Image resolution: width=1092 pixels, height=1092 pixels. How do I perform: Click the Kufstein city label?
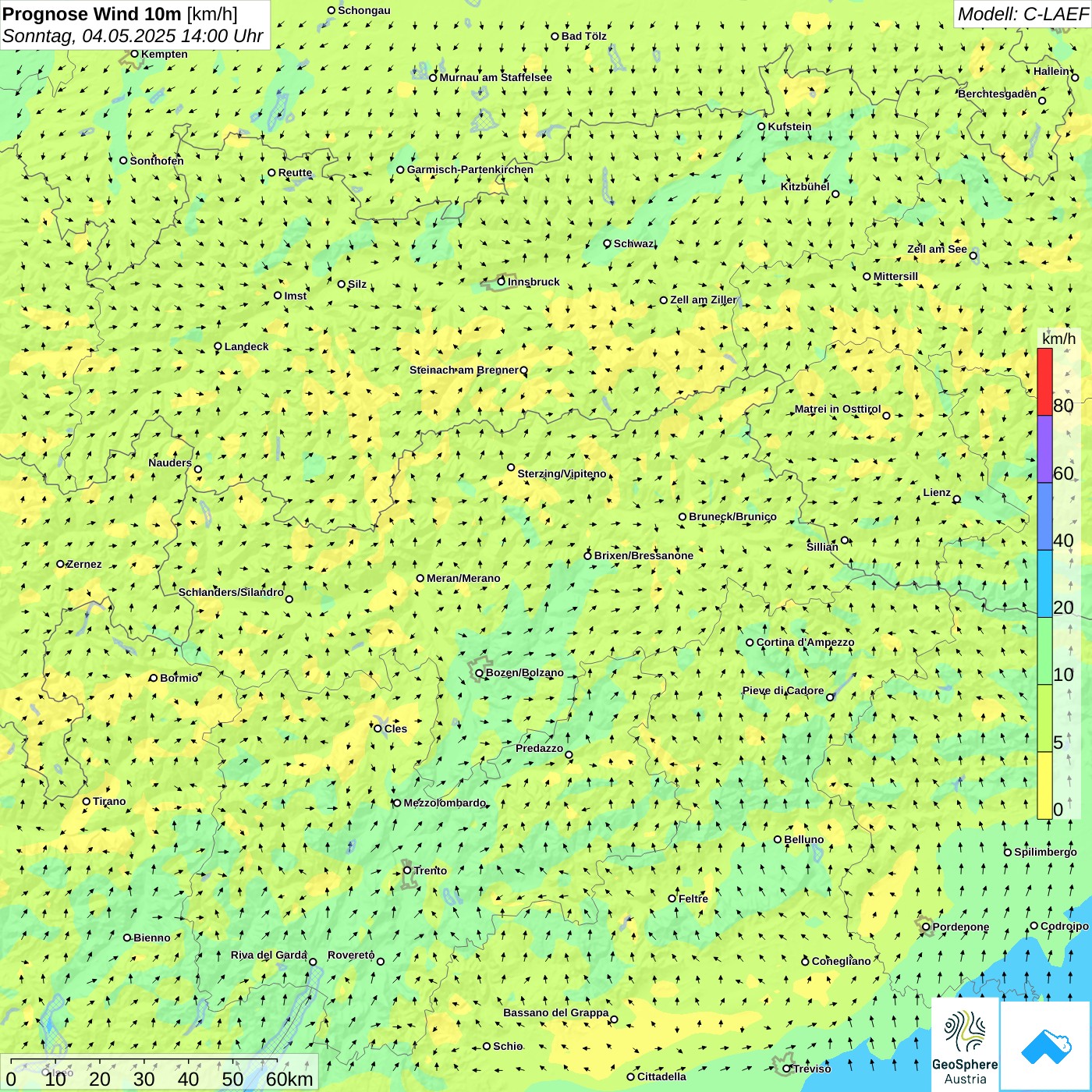click(x=789, y=126)
